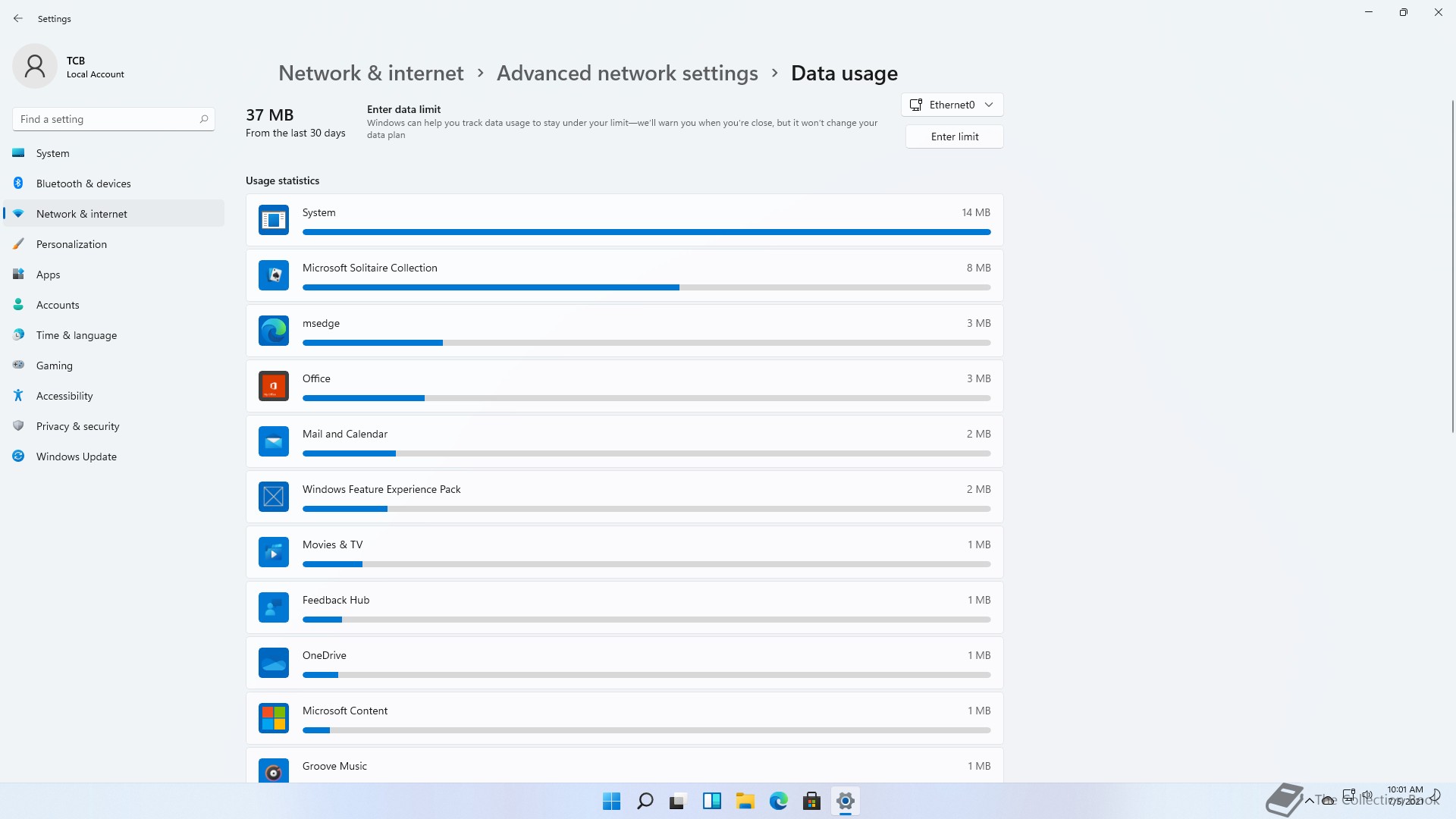Screen dimensions: 1456x819
Task: Click the TCB user account avatar
Action: click(35, 66)
